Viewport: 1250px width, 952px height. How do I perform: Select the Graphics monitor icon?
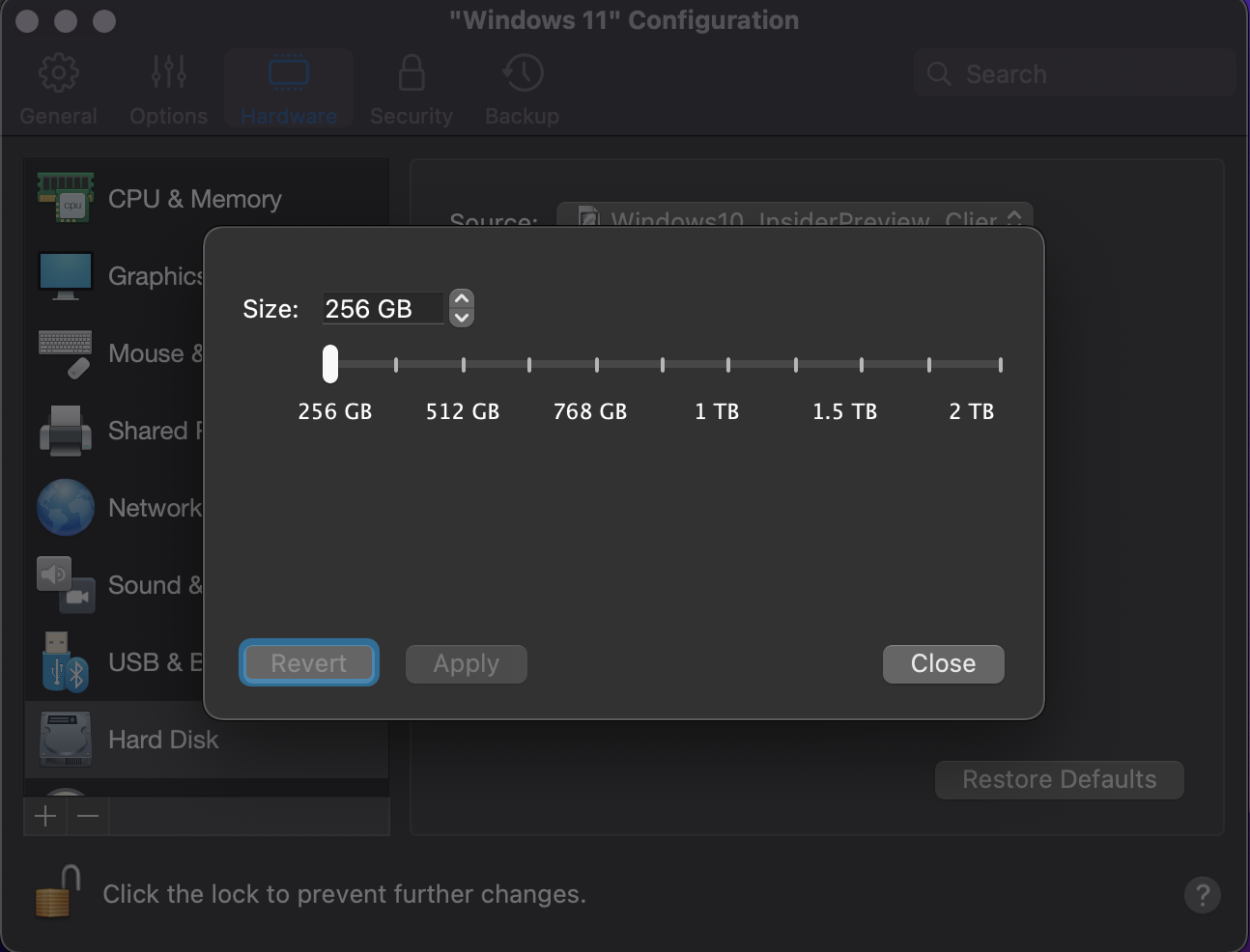click(x=66, y=276)
